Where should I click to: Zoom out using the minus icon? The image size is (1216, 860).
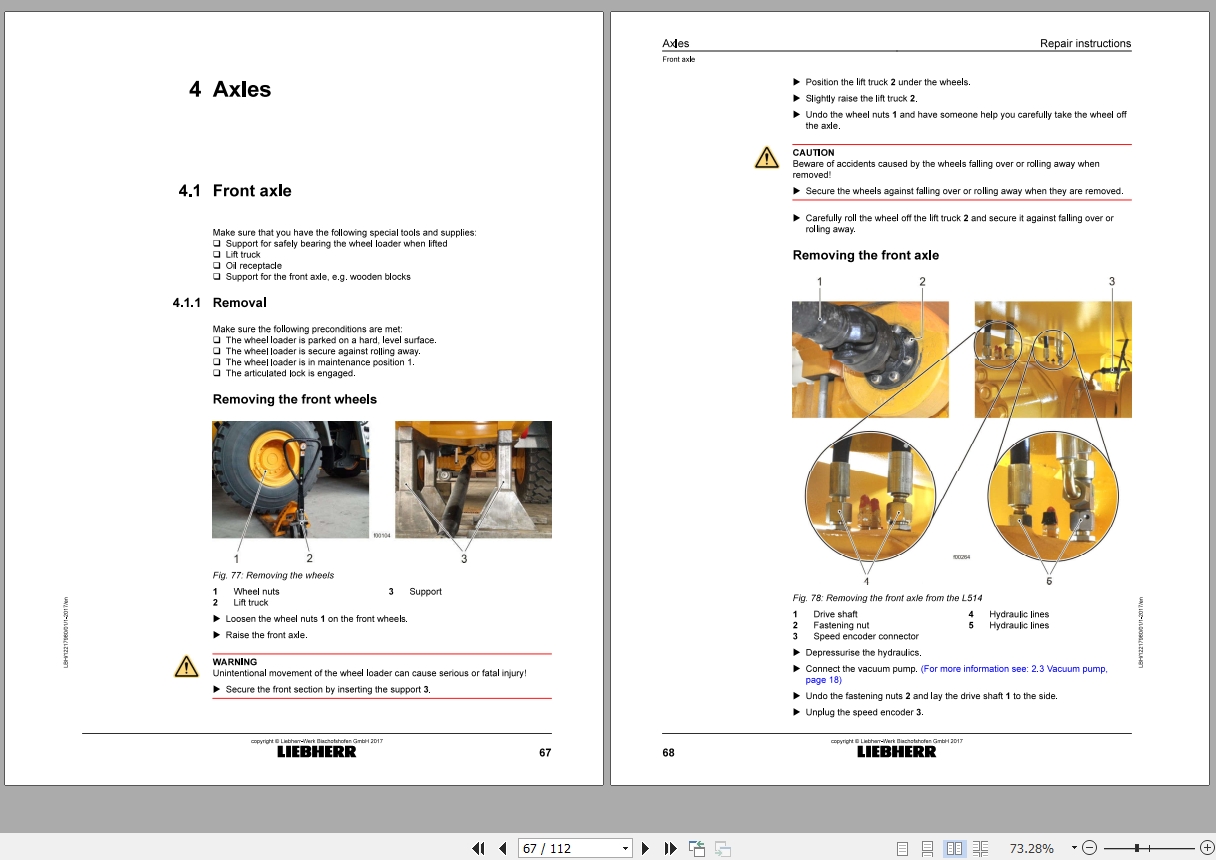(1090, 847)
